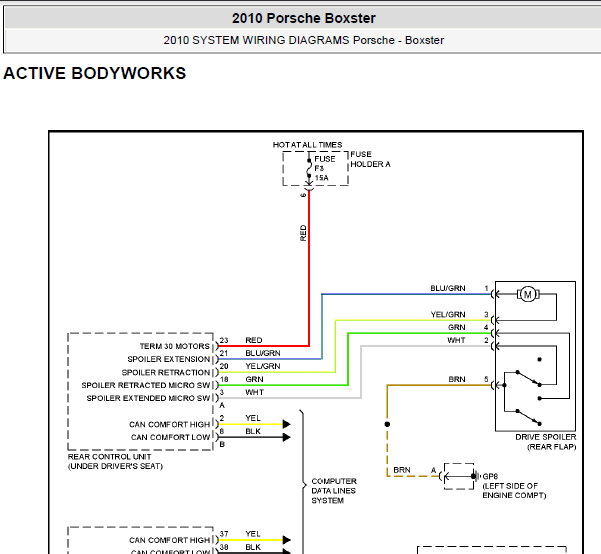Click the "YEL/GRN" label near Drive Spoiler pin 3
601x554 pixels.
coord(448,314)
